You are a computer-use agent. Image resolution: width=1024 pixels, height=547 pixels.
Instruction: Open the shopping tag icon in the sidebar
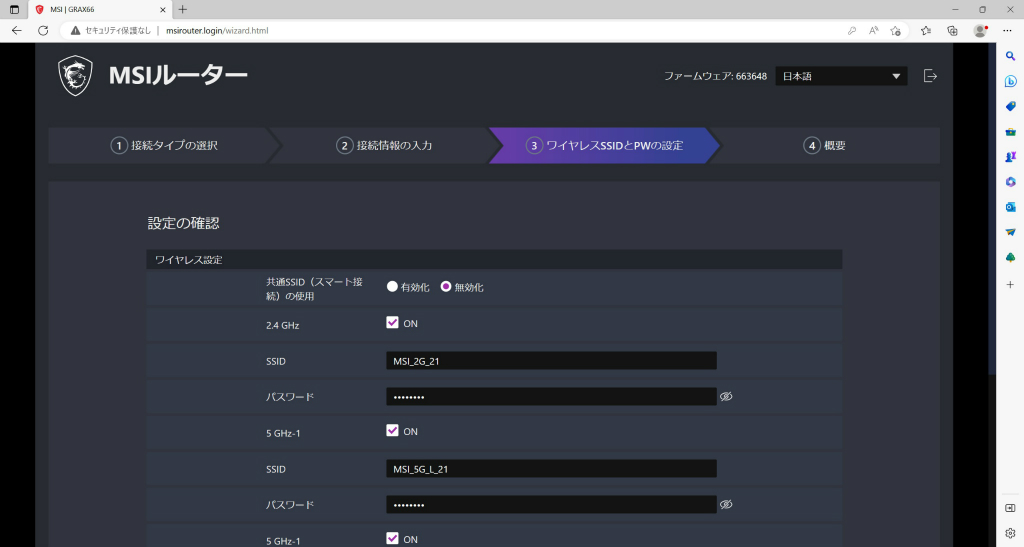point(1010,106)
